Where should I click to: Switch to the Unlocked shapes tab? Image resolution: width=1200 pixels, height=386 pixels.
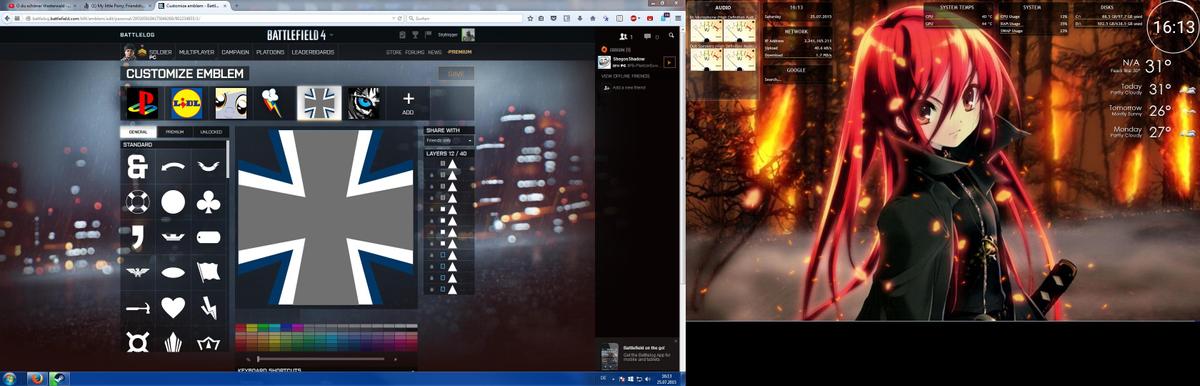pyautogui.click(x=211, y=131)
